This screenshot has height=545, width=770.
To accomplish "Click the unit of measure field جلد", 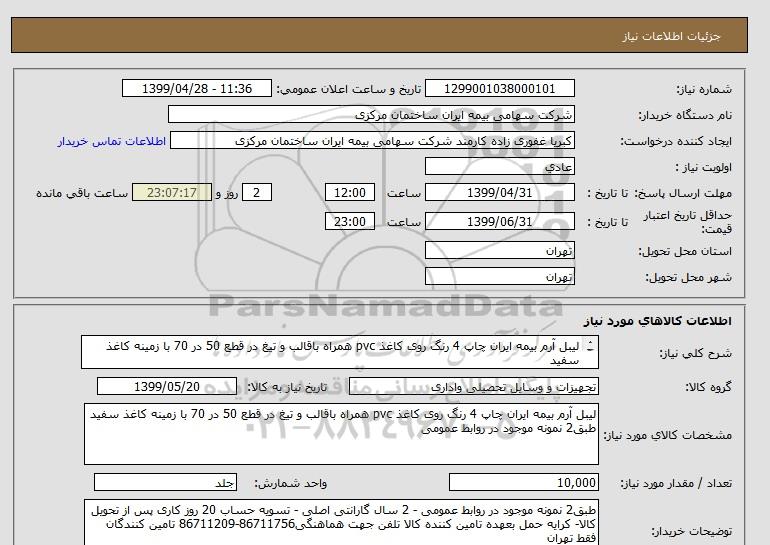I will pyautogui.click(x=165, y=482).
